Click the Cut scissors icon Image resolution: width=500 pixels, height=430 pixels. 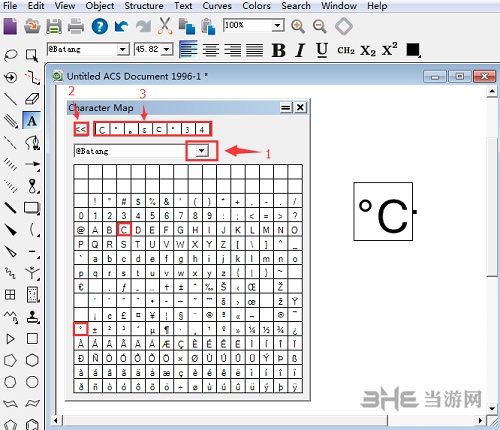coord(165,26)
